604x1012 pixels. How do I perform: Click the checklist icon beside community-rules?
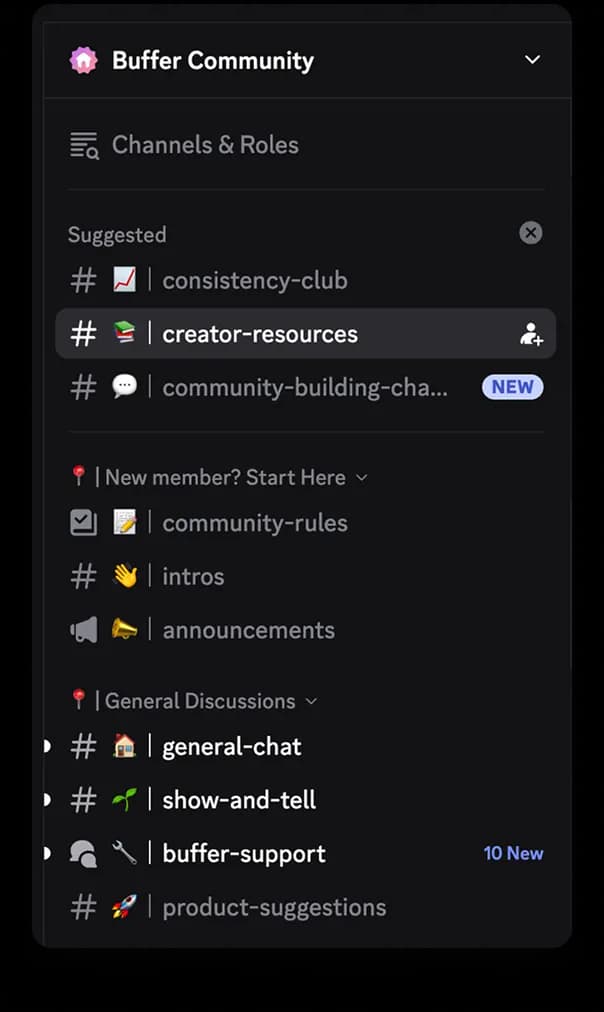pos(83,522)
